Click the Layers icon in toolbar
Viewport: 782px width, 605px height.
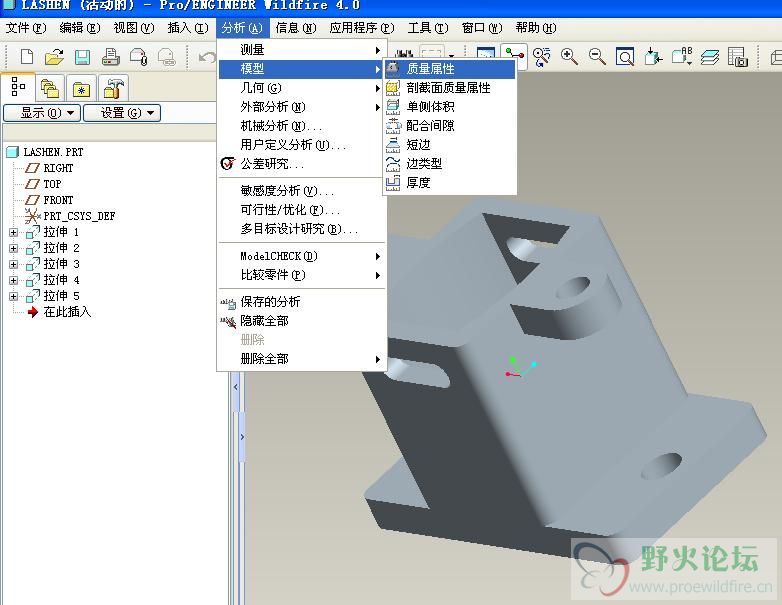[710, 57]
